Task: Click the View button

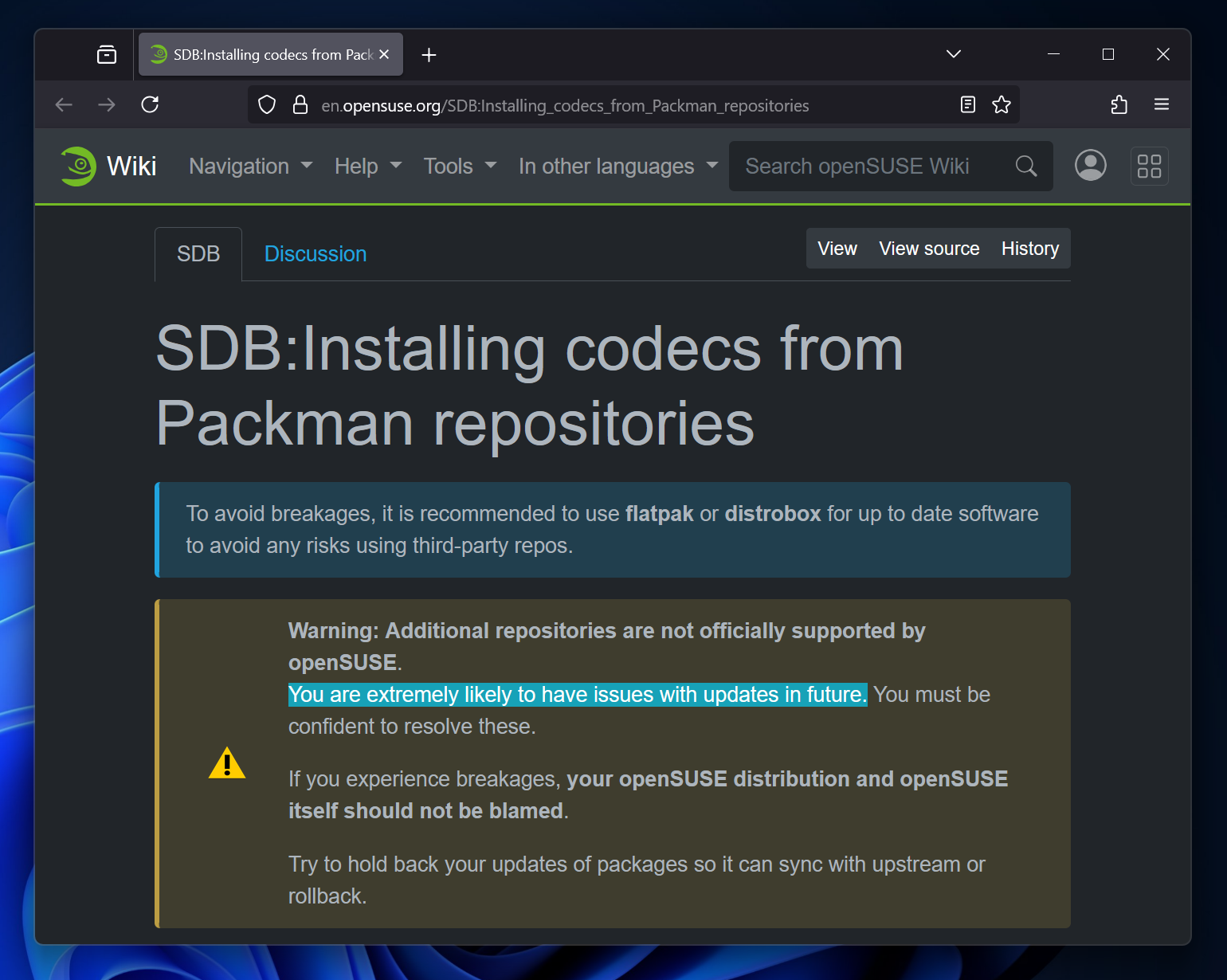Action: [837, 249]
